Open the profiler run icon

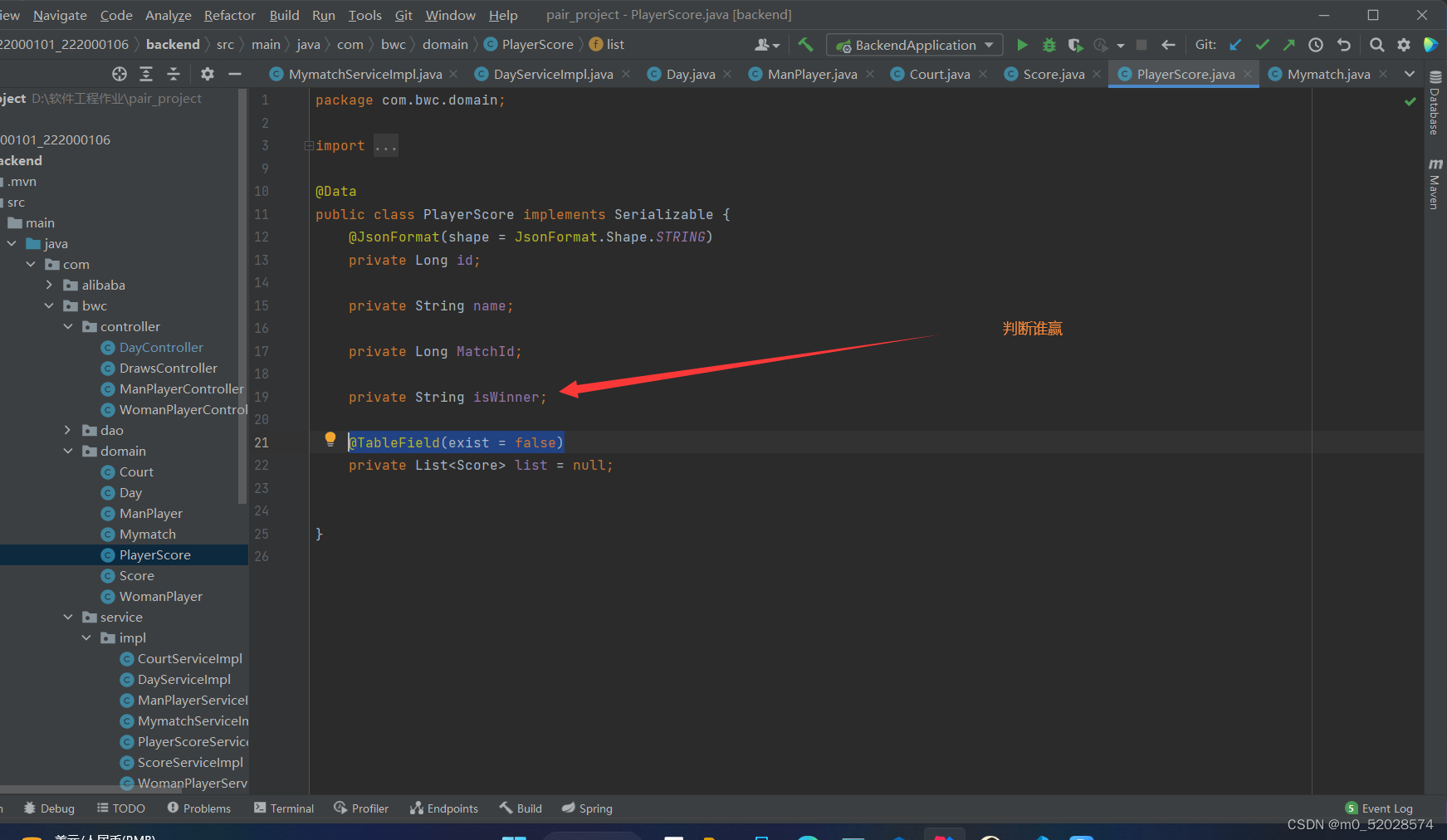coord(1101,45)
